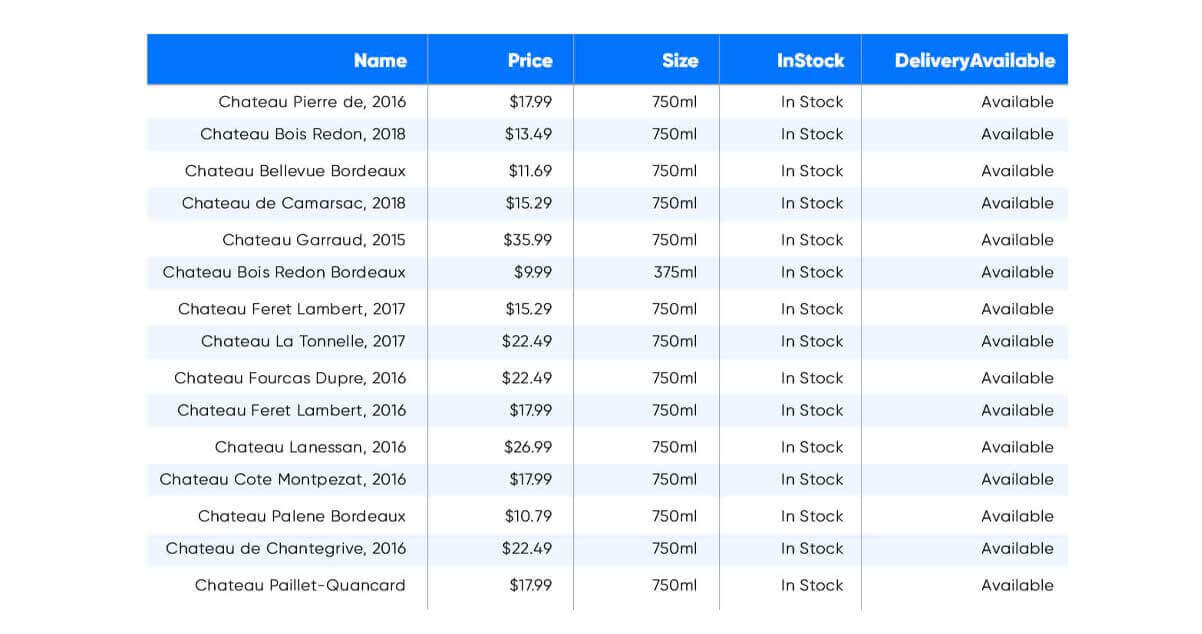Select the Chateau Bois Redon, 2018 name
Image resolution: width=1202 pixels, height=634 pixels.
click(303, 134)
